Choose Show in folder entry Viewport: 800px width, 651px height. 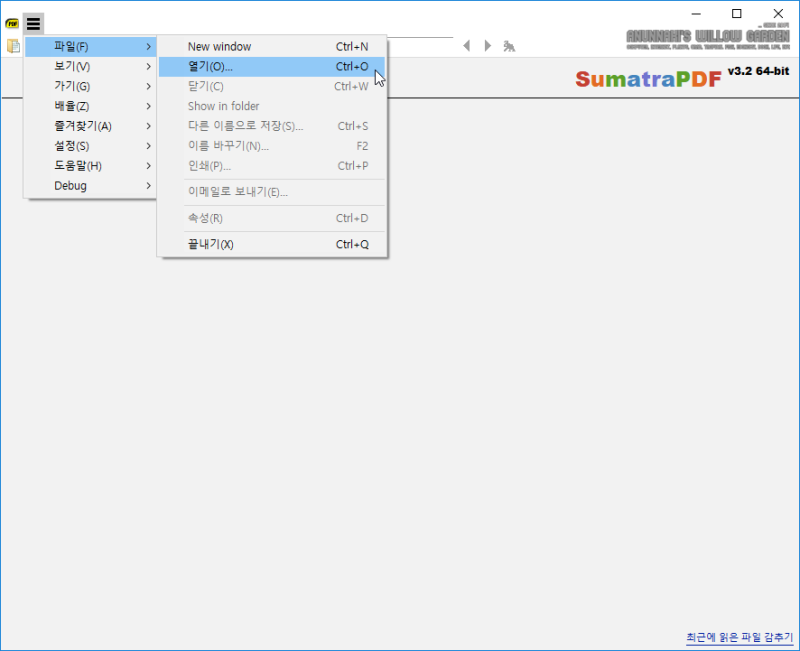(272, 106)
